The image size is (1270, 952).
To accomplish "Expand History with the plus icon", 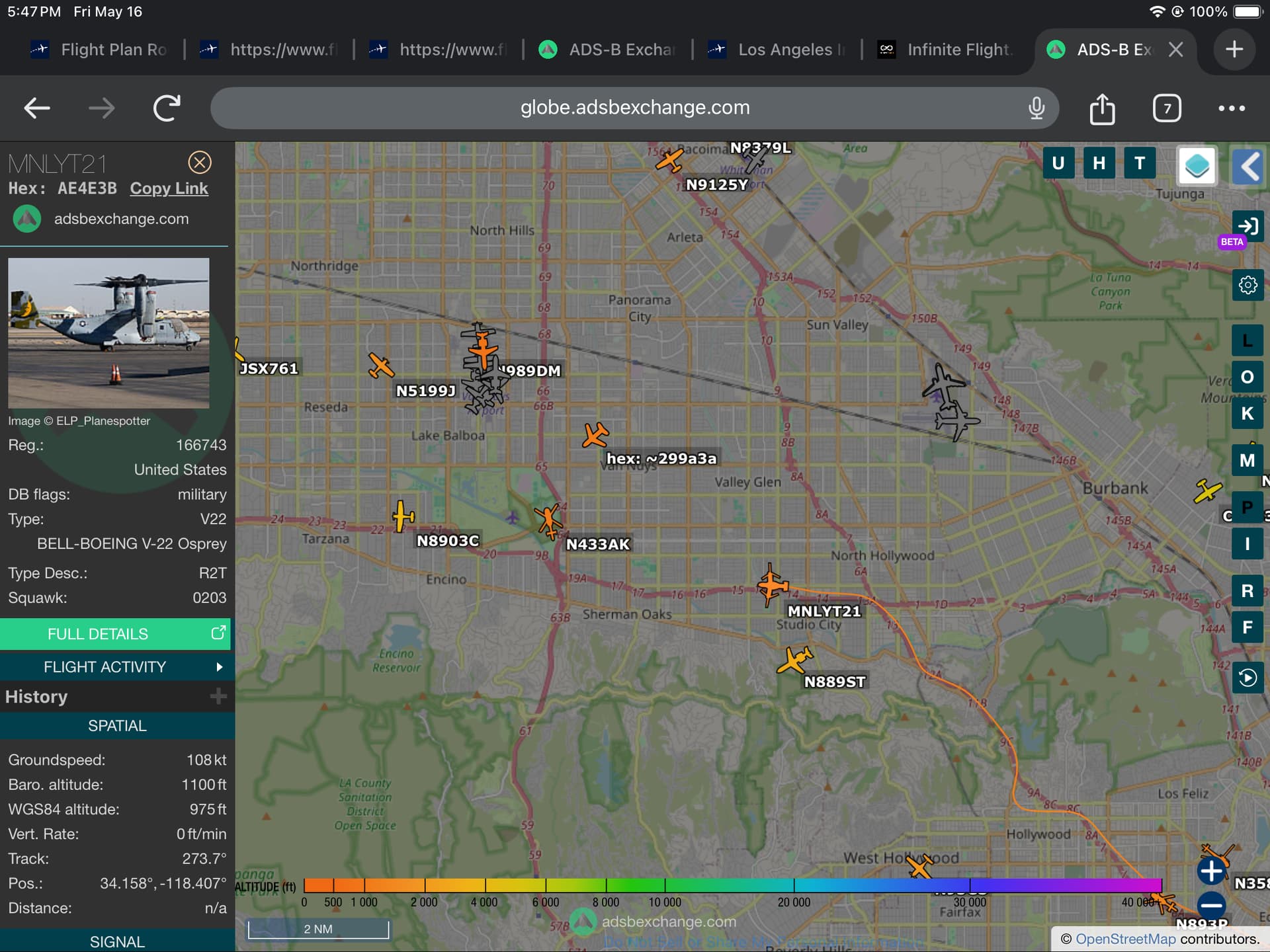I will coord(218,696).
